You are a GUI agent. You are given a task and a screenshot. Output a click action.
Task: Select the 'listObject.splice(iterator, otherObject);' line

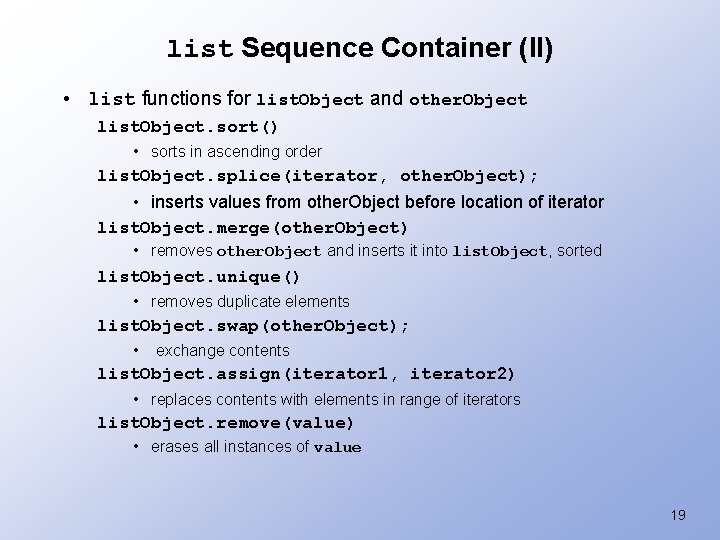[317, 176]
